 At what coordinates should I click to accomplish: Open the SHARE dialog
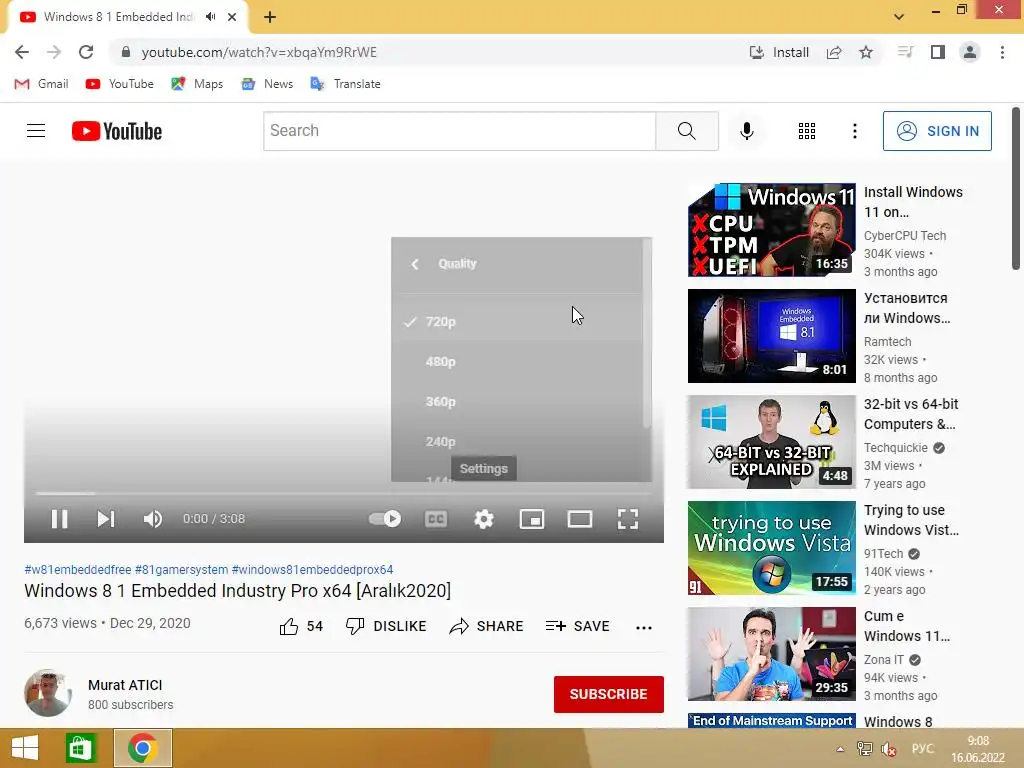[x=487, y=626]
